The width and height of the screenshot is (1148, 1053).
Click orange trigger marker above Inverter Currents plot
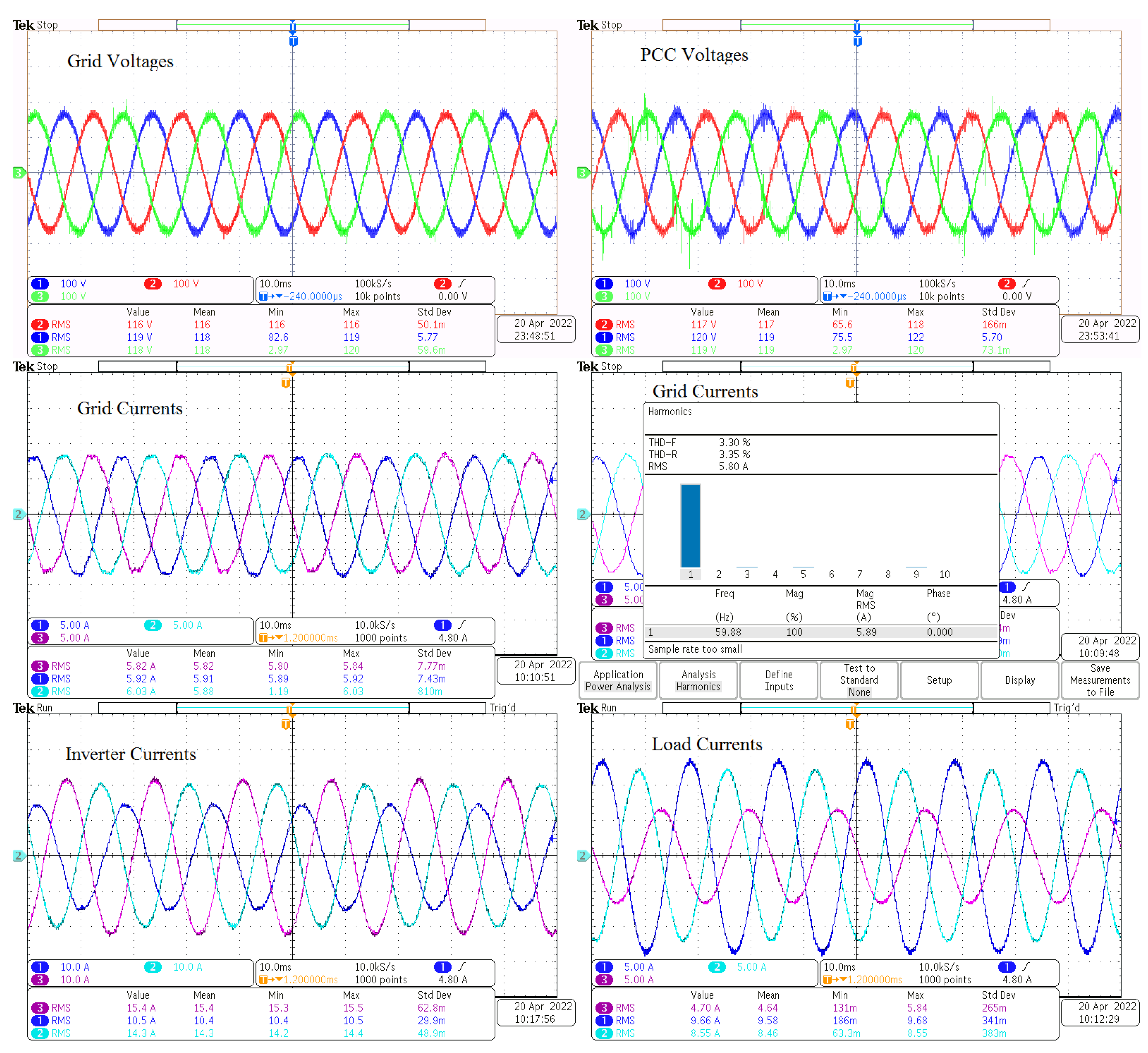click(x=285, y=723)
